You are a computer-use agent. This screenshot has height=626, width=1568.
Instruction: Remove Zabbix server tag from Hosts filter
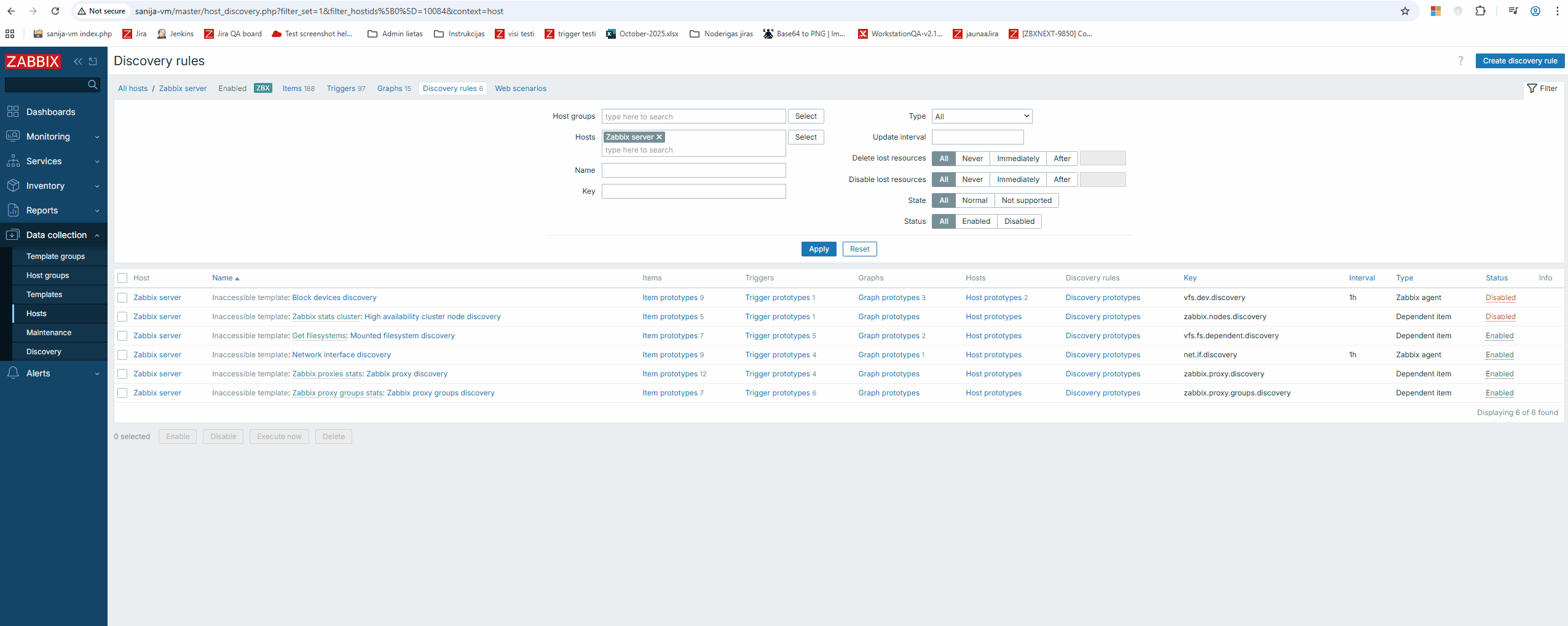pos(660,137)
